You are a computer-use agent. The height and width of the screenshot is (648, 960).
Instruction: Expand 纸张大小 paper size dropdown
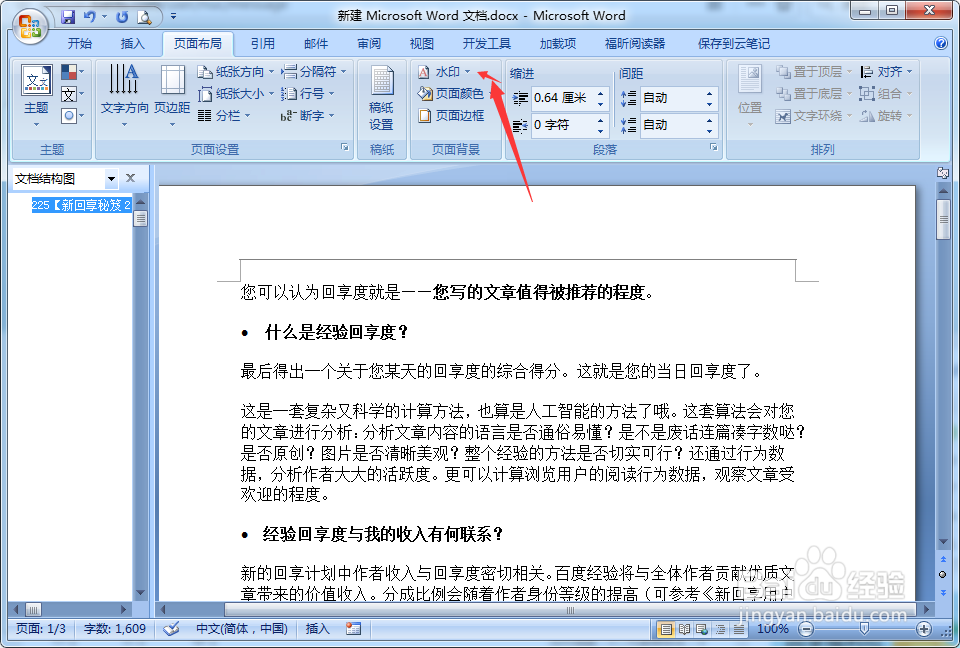point(271,94)
